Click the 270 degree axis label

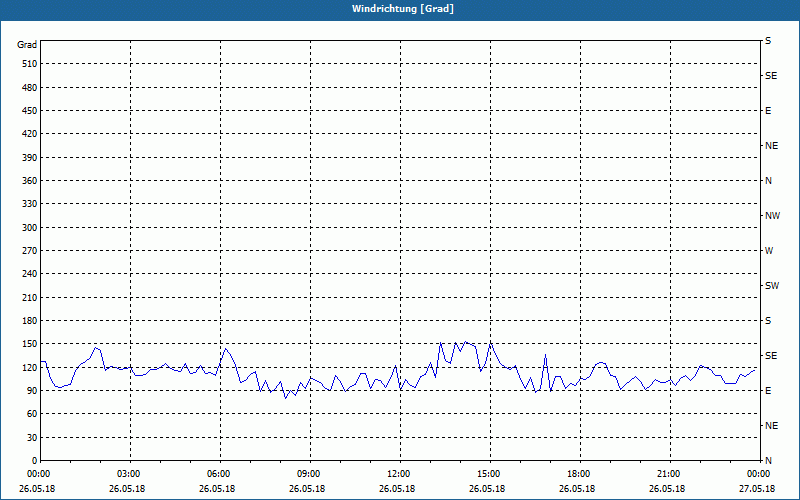pyautogui.click(x=30, y=251)
